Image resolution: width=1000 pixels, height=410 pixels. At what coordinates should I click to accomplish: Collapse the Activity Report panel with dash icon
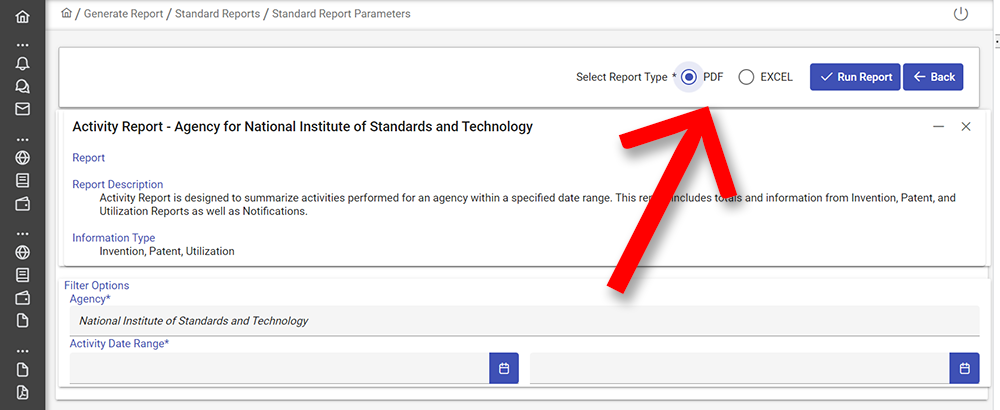(938, 126)
